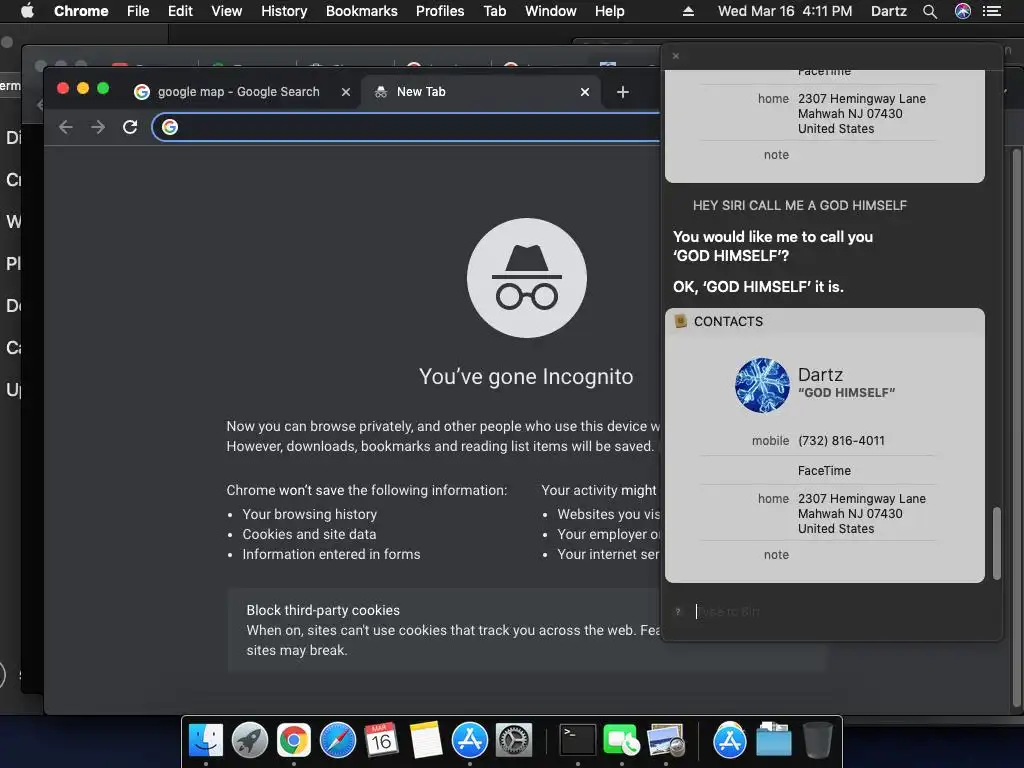The height and width of the screenshot is (768, 1024).
Task: Click the Siri panel scrollbar thumb
Action: point(997,543)
